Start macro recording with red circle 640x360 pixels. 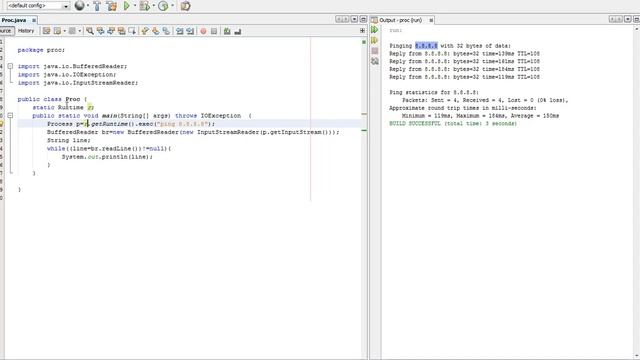(203, 31)
